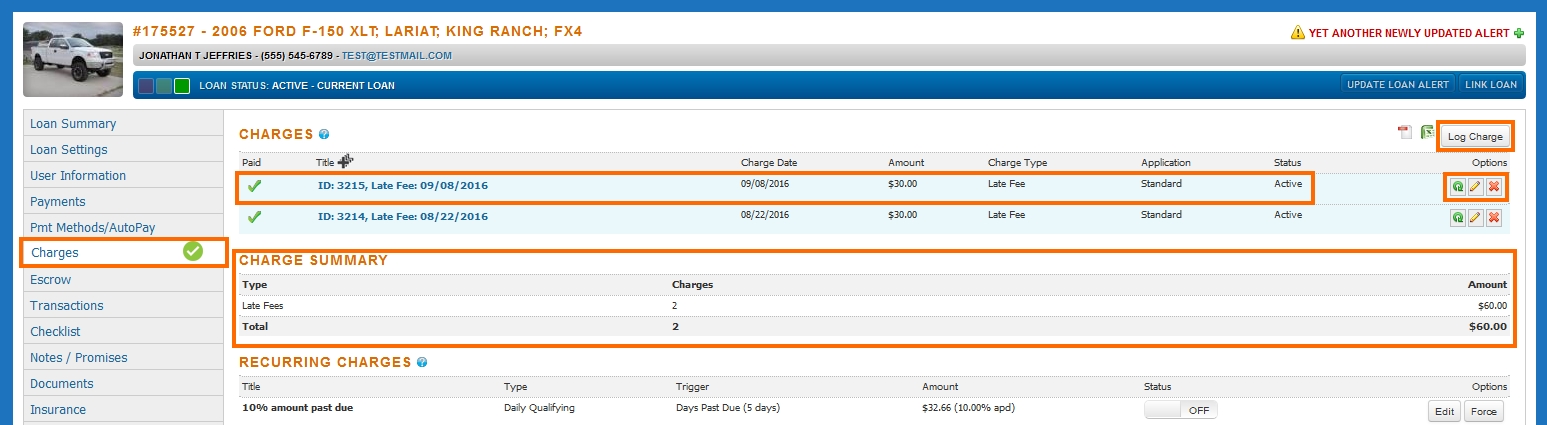Open help icon beside Charges heading

point(324,134)
